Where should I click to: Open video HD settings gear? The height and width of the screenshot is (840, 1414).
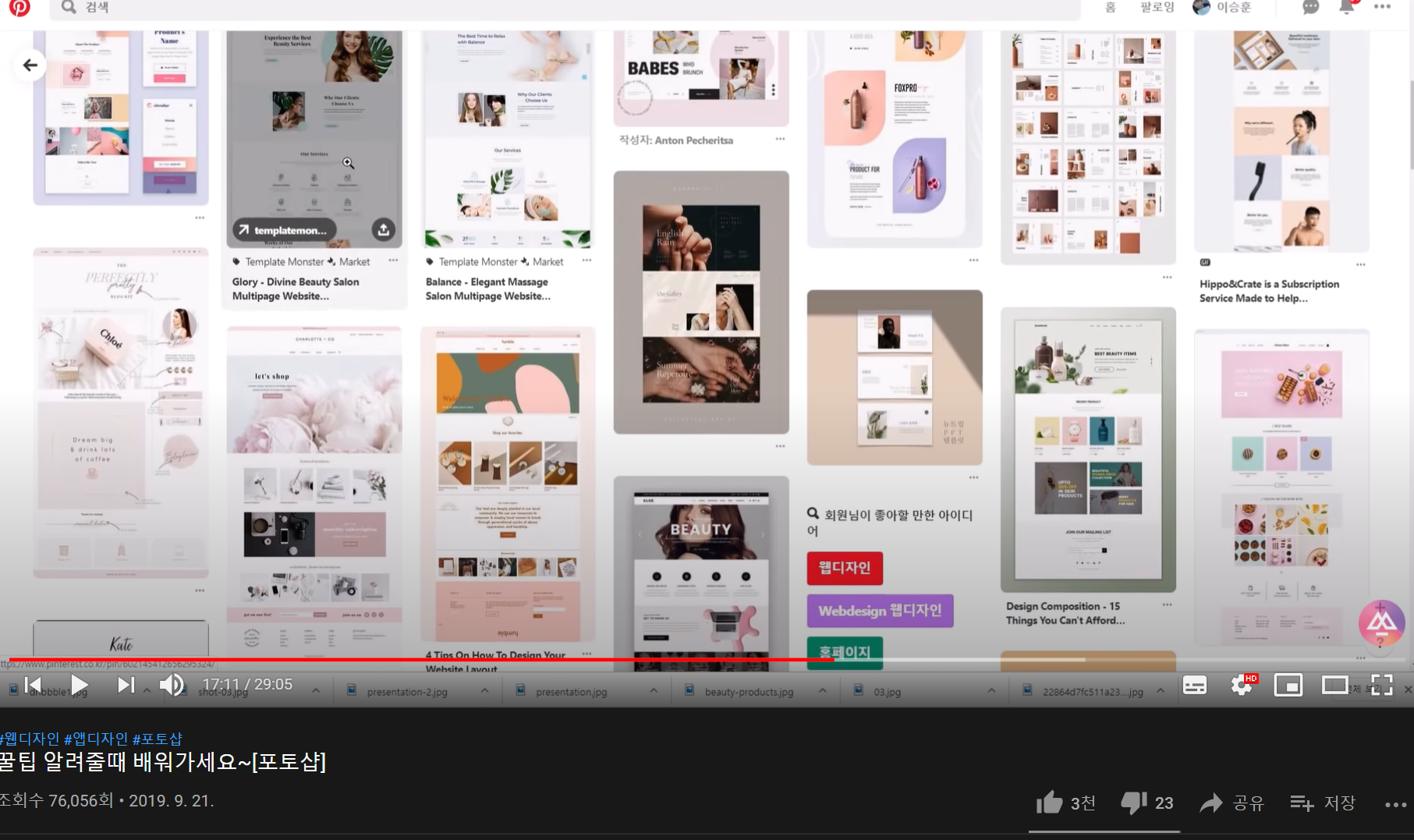(1242, 686)
